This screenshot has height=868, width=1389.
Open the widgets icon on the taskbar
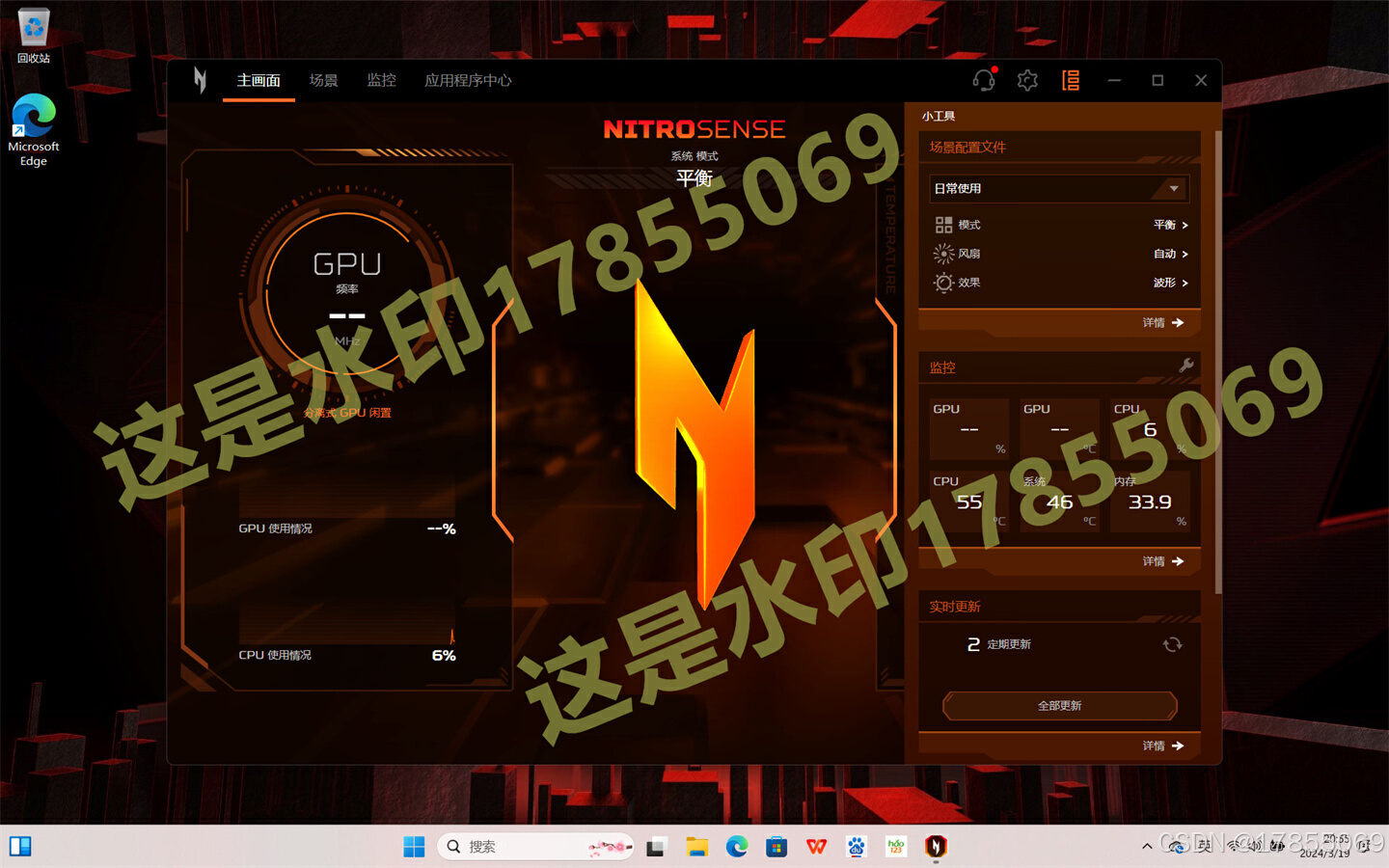pyautogui.click(x=20, y=847)
